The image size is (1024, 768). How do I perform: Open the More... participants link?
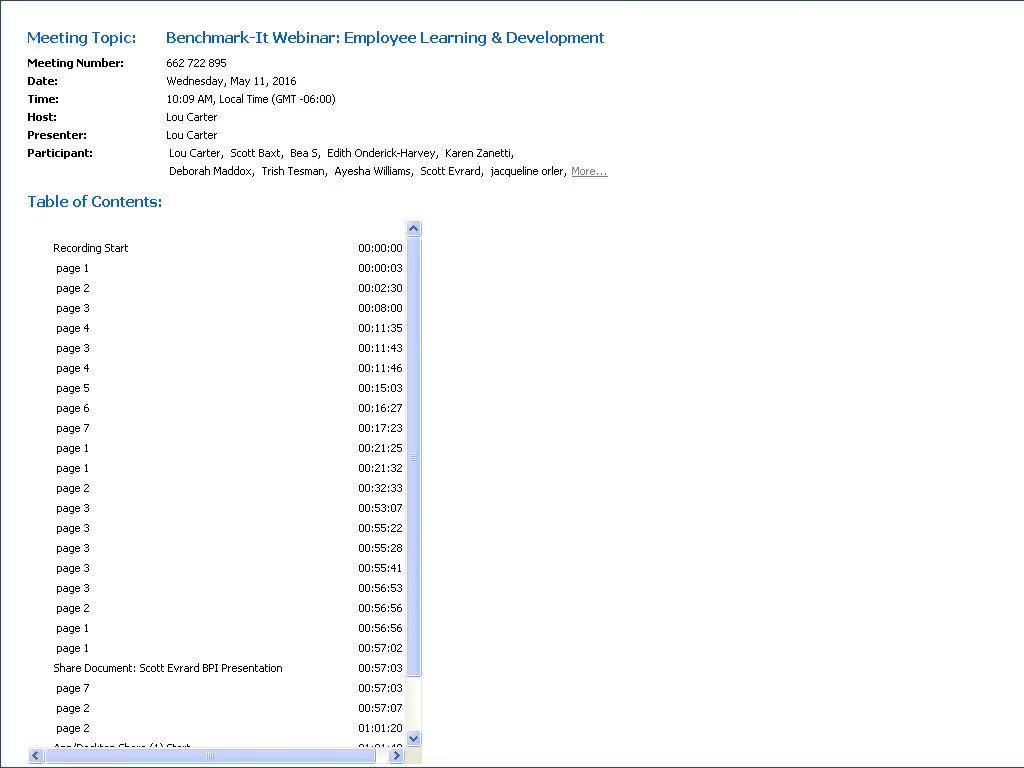coord(589,171)
